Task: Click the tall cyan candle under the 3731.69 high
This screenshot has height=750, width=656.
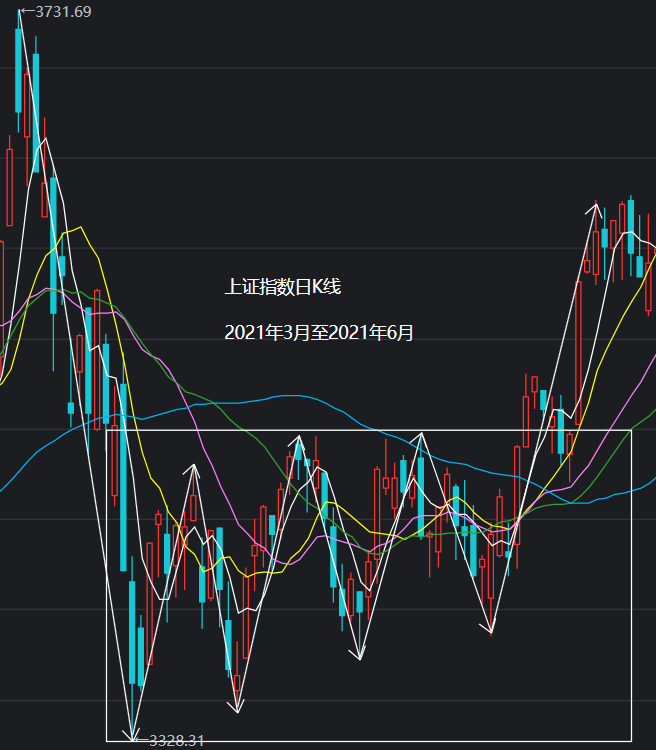Action: [x=18, y=70]
